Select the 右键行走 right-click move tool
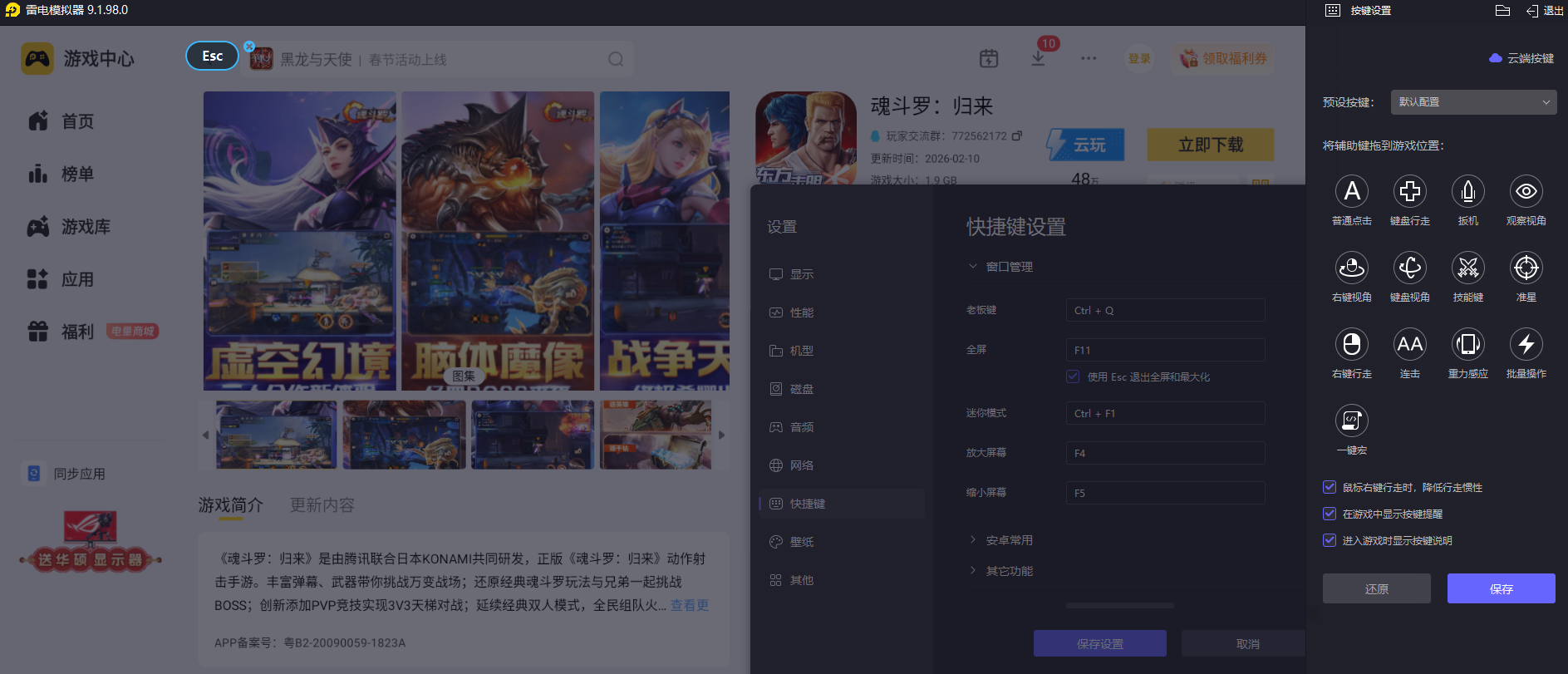The height and width of the screenshot is (674, 1568). pyautogui.click(x=1352, y=345)
